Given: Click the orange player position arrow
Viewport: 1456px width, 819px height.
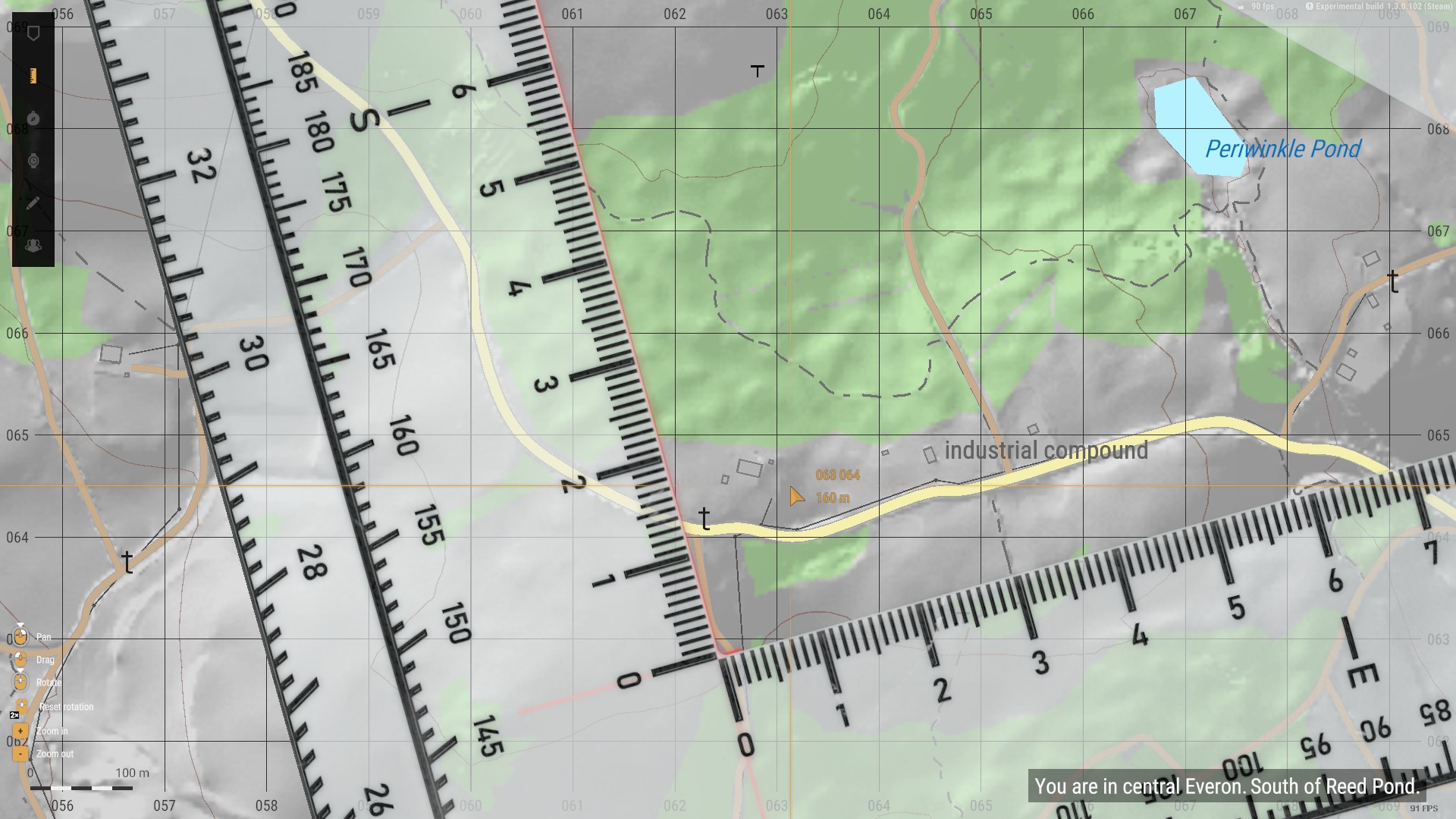Looking at the screenshot, I should pos(795,497).
